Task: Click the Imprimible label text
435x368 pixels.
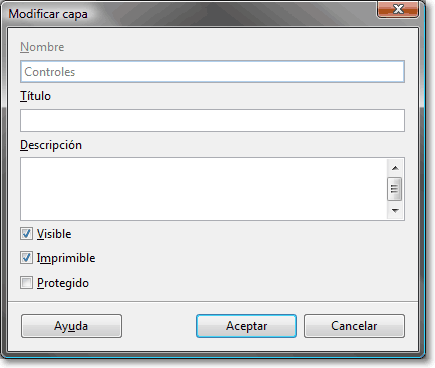Action: tap(66, 258)
